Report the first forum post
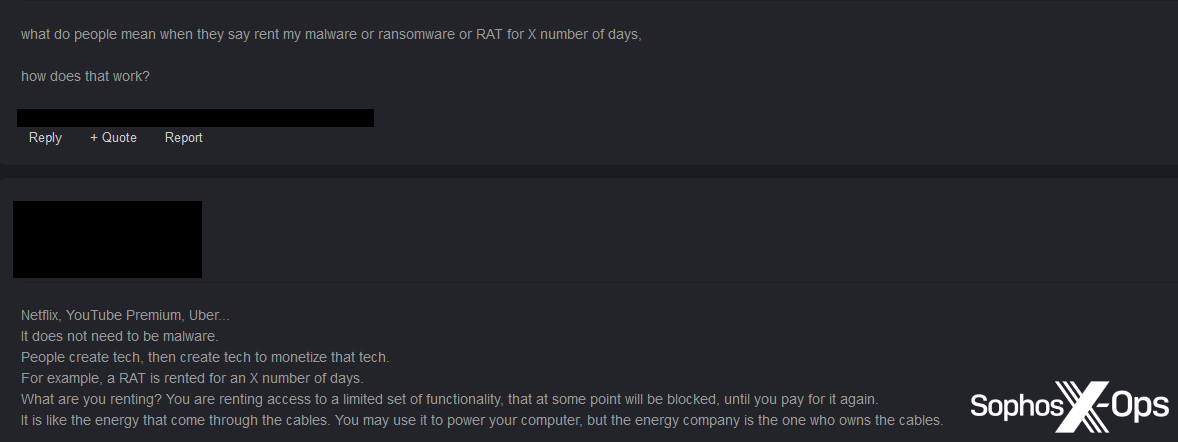Screen dimensions: 1178x442 pyautogui.click(x=183, y=138)
